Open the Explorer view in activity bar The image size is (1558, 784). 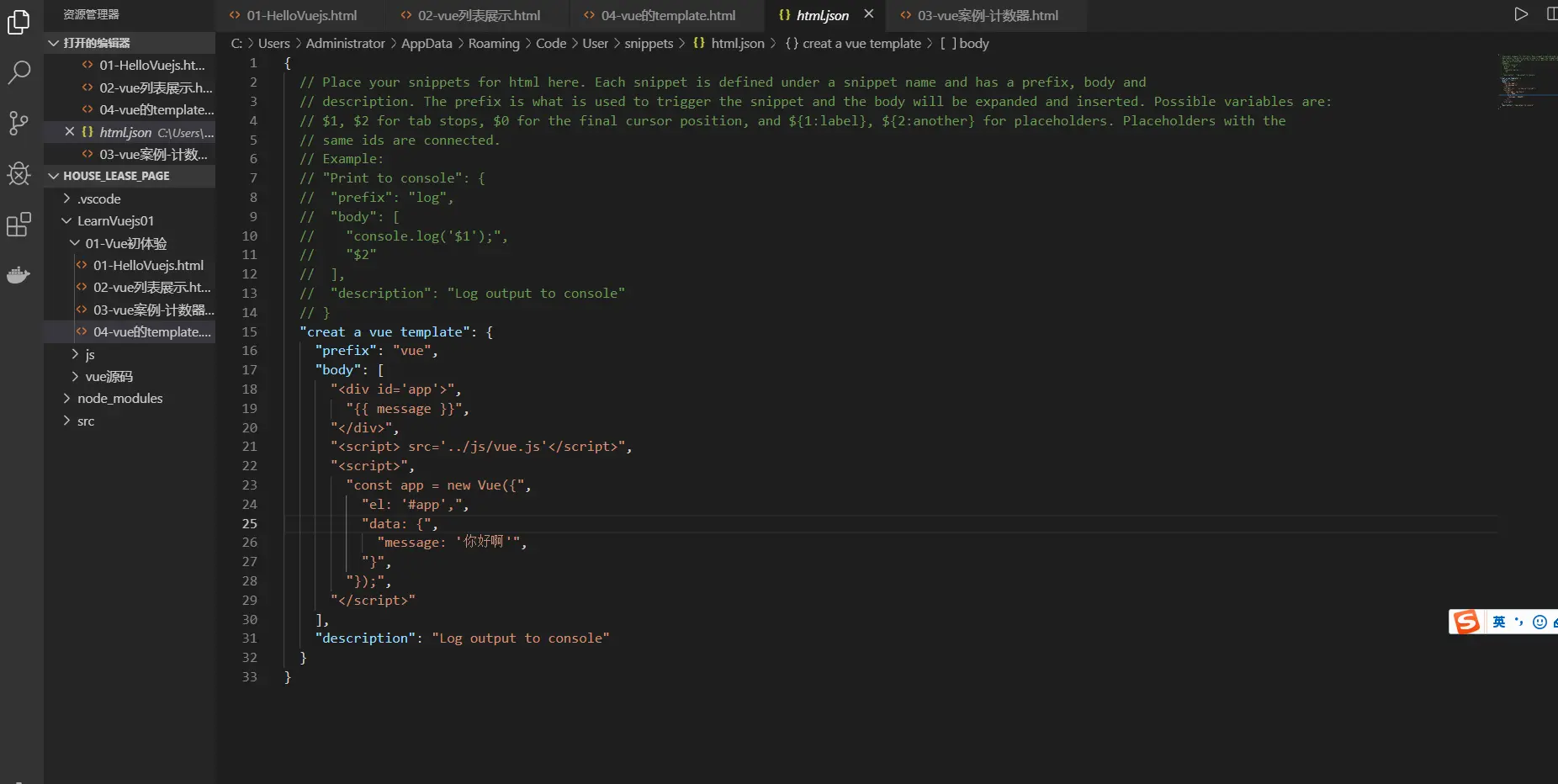tap(19, 23)
